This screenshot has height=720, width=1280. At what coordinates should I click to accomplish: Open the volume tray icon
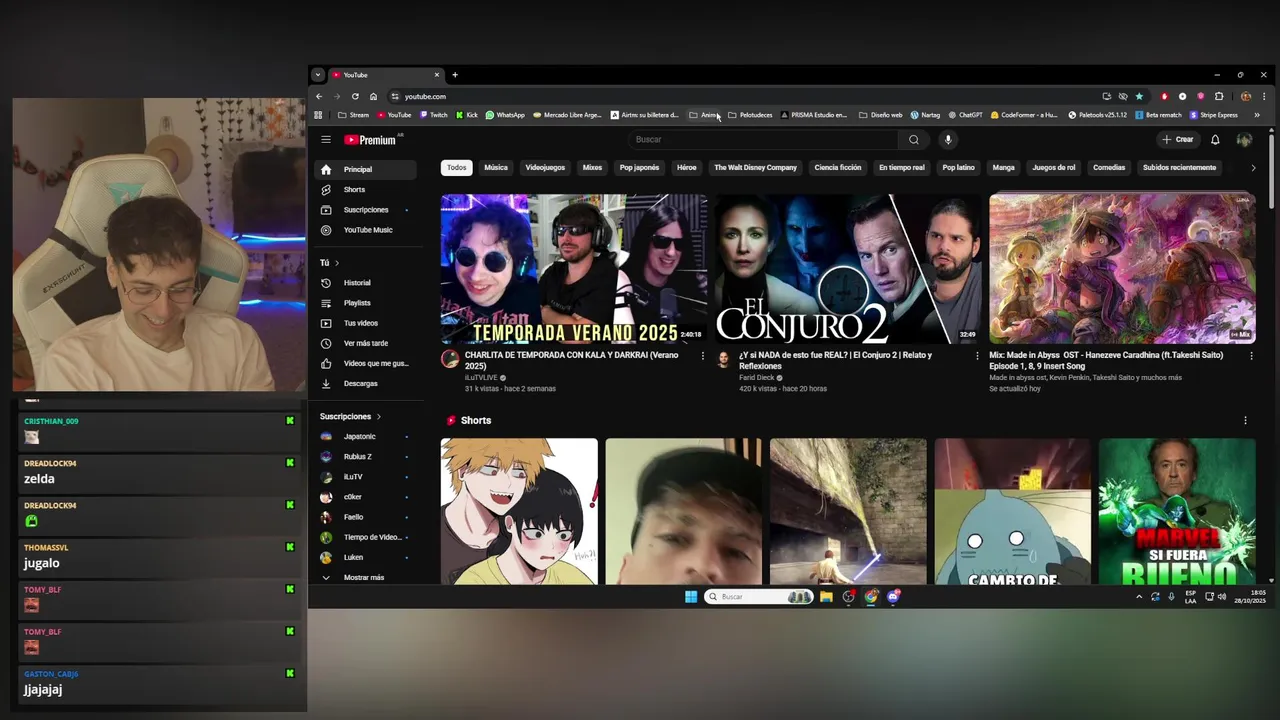click(1222, 597)
